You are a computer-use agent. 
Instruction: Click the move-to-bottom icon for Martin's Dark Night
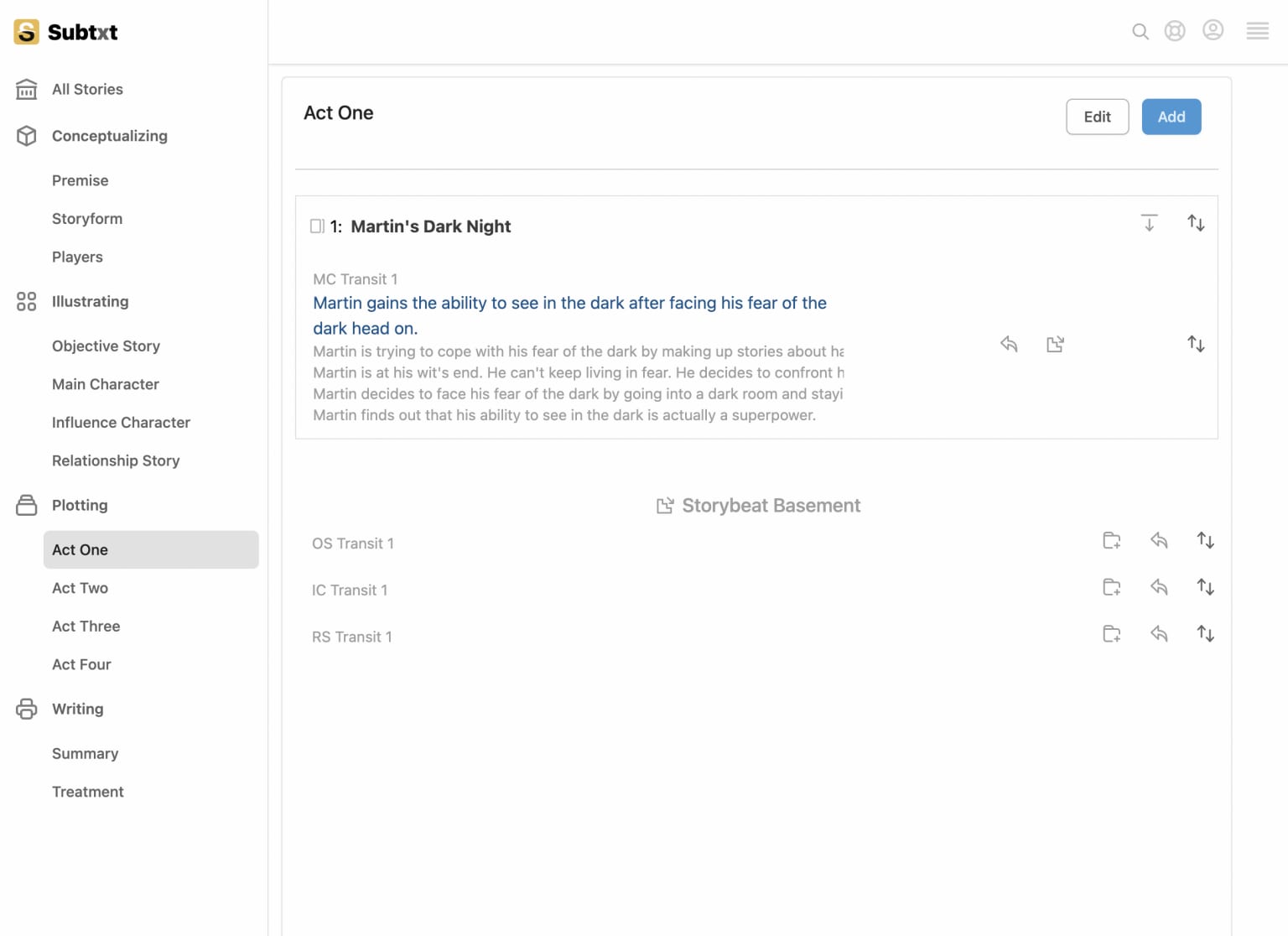(1149, 223)
